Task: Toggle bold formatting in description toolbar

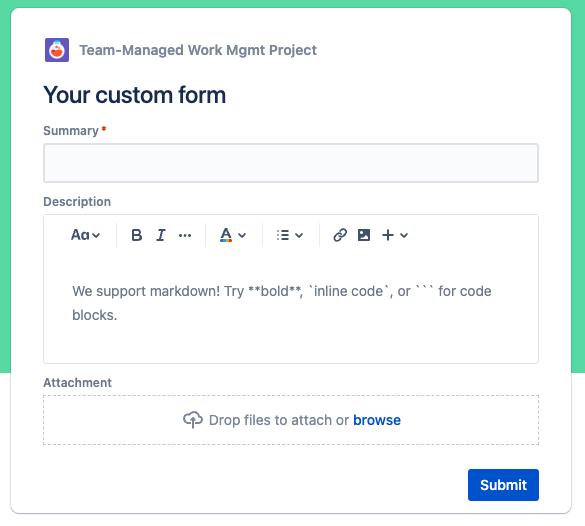Action: [137, 235]
